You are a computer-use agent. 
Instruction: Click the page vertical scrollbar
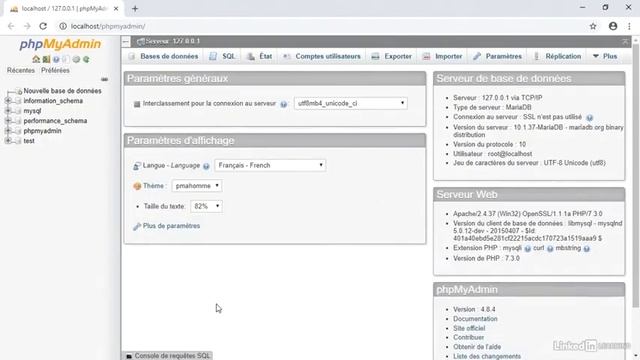(636, 176)
